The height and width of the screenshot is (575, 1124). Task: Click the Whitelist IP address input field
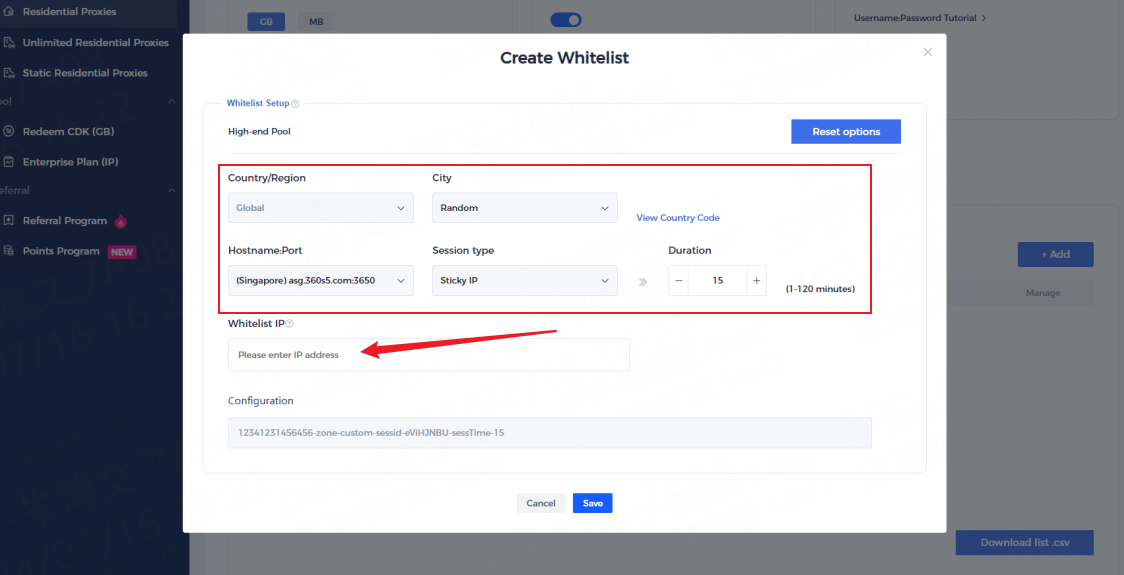pos(428,355)
